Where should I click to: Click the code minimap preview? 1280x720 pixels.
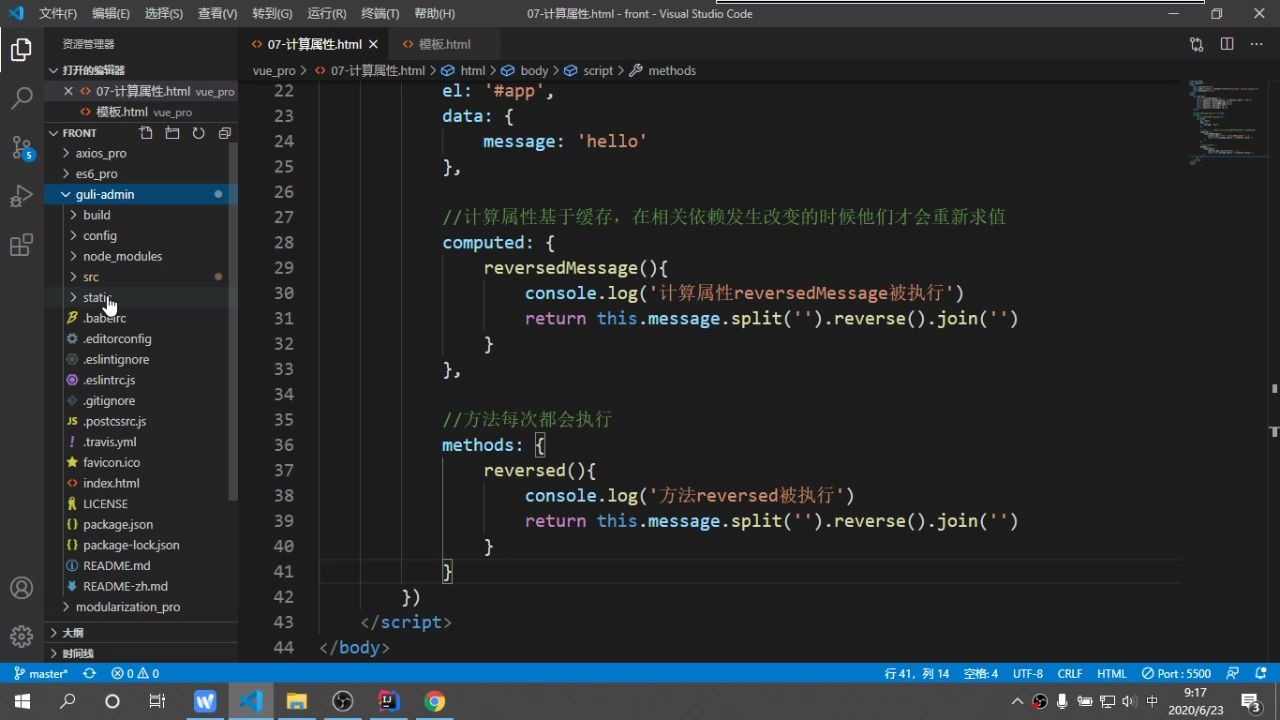(1226, 122)
